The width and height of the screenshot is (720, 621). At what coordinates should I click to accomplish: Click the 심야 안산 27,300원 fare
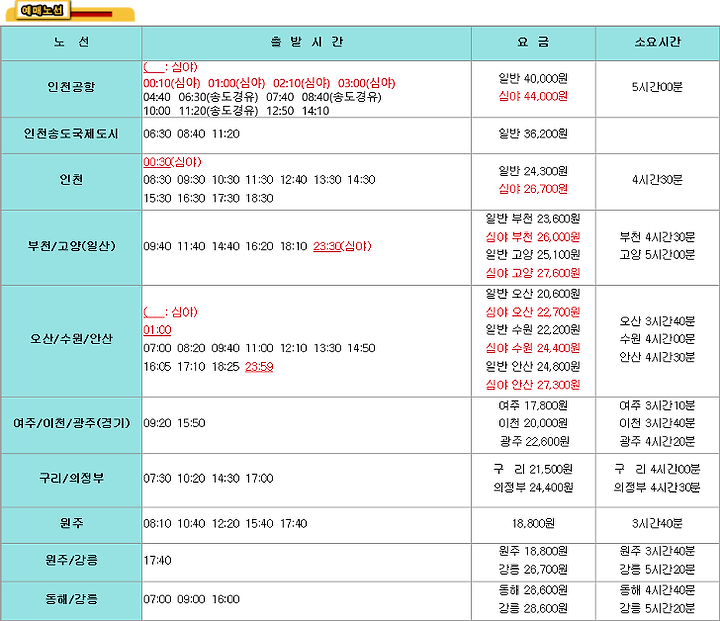[533, 385]
